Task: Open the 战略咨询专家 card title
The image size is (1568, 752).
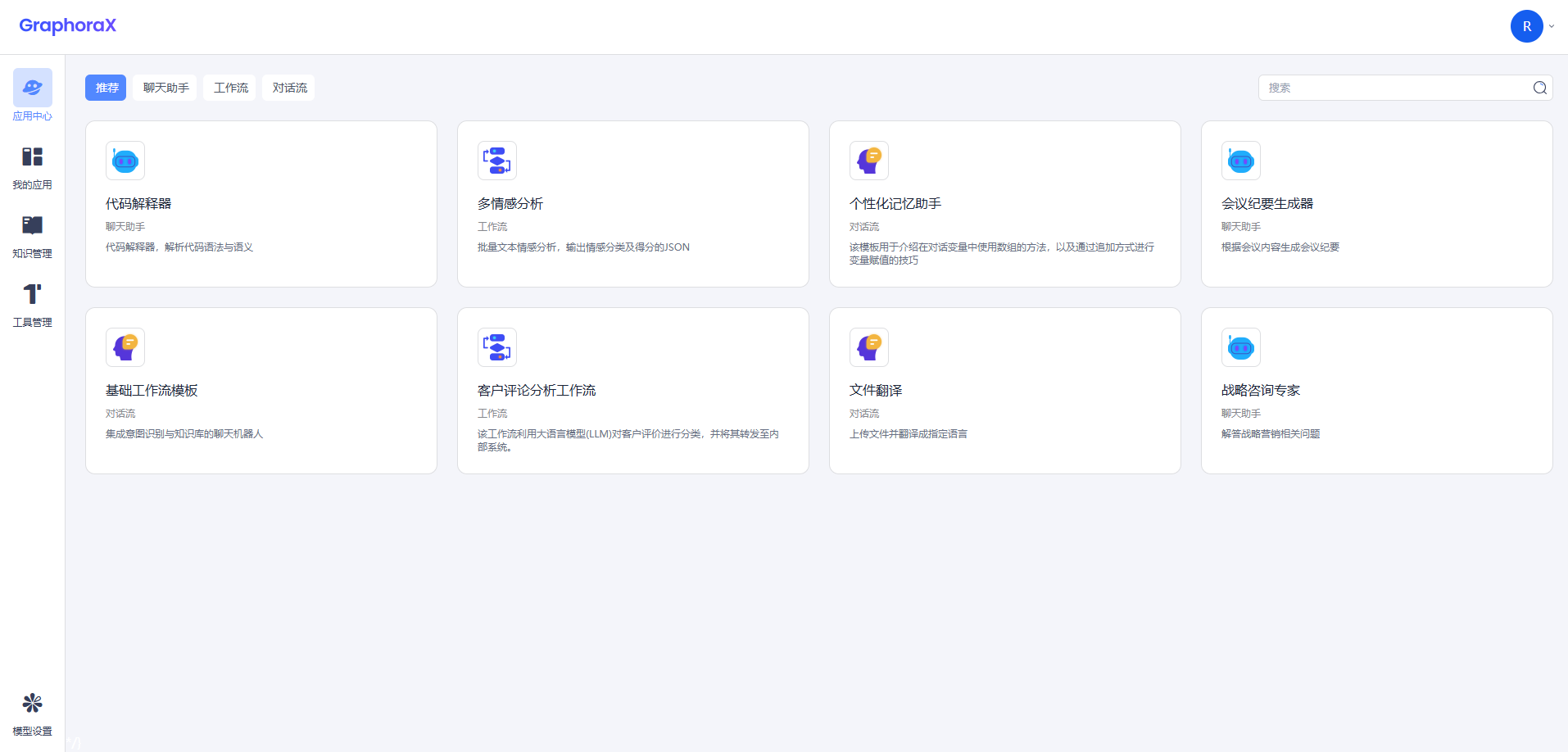Action: (1261, 391)
